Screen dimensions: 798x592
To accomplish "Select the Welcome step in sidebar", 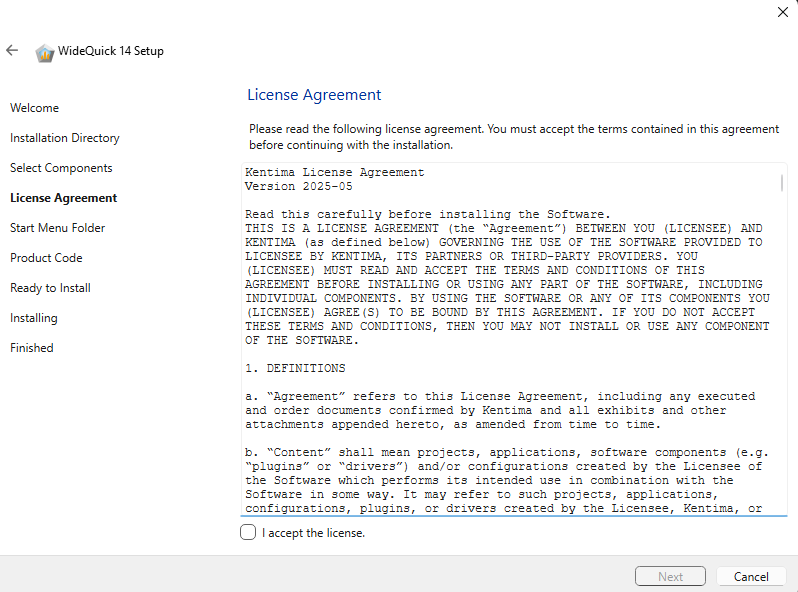I will click(x=35, y=108).
